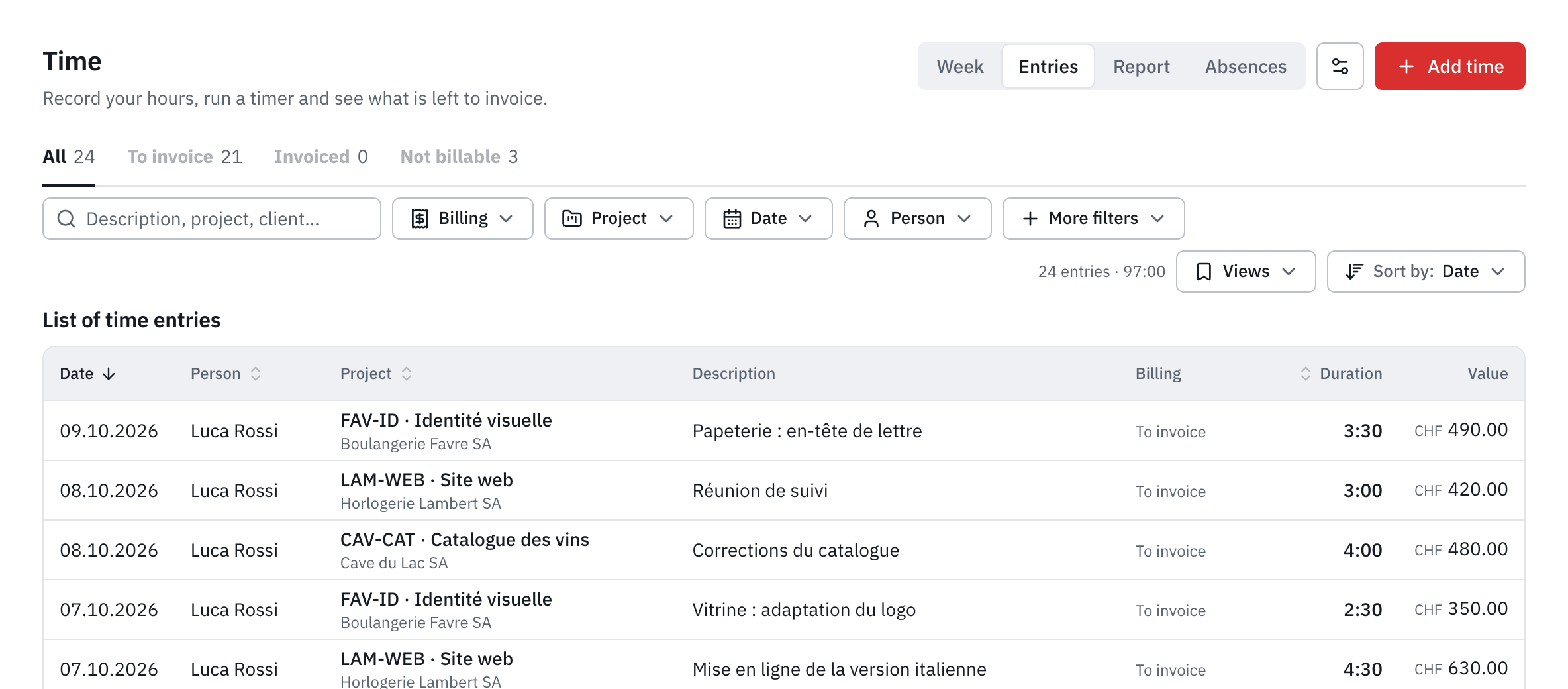Image resolution: width=1568 pixels, height=689 pixels.
Task: Click the search magnifier icon
Action: click(66, 219)
